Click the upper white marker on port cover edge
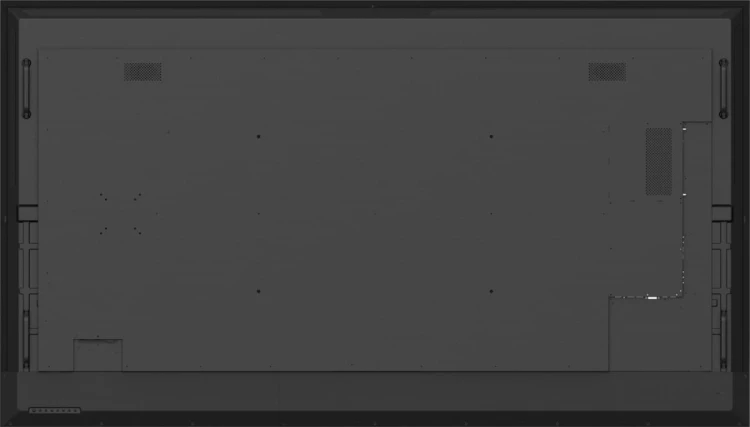Screen dimensions: 750x427 [684, 129]
